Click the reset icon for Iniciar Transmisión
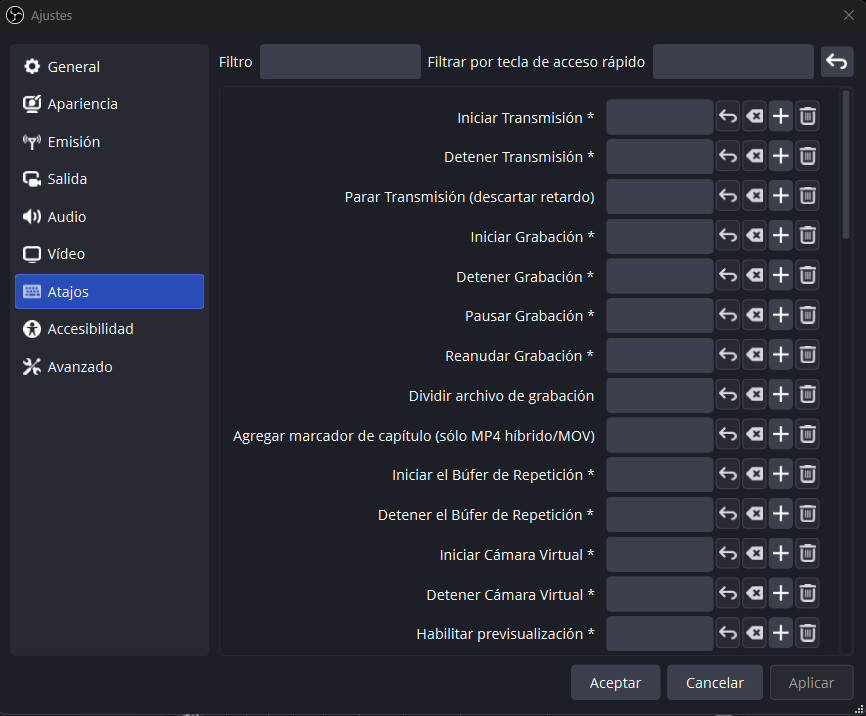The height and width of the screenshot is (716, 866). 728,117
